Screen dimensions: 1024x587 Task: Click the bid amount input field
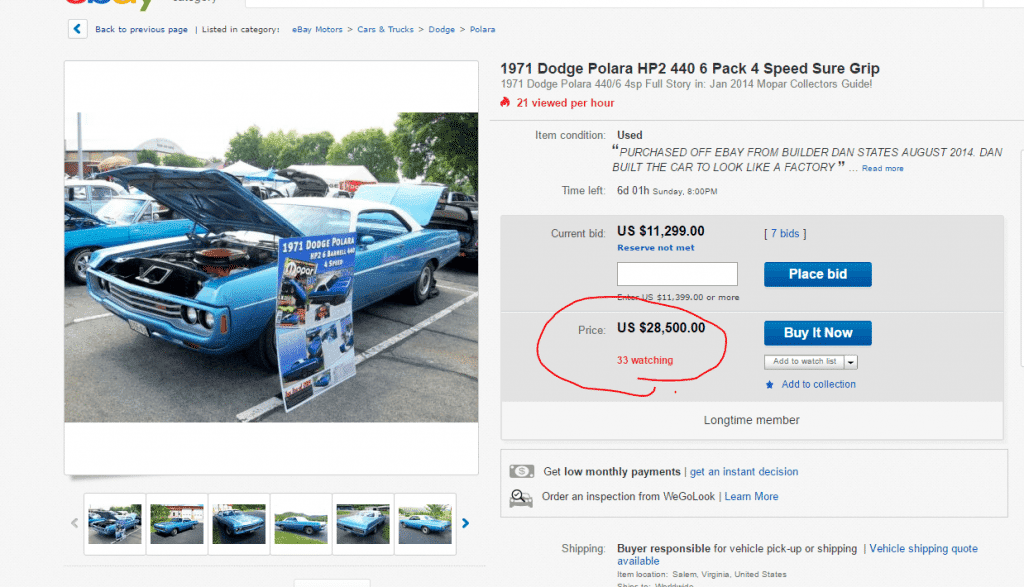pos(677,274)
